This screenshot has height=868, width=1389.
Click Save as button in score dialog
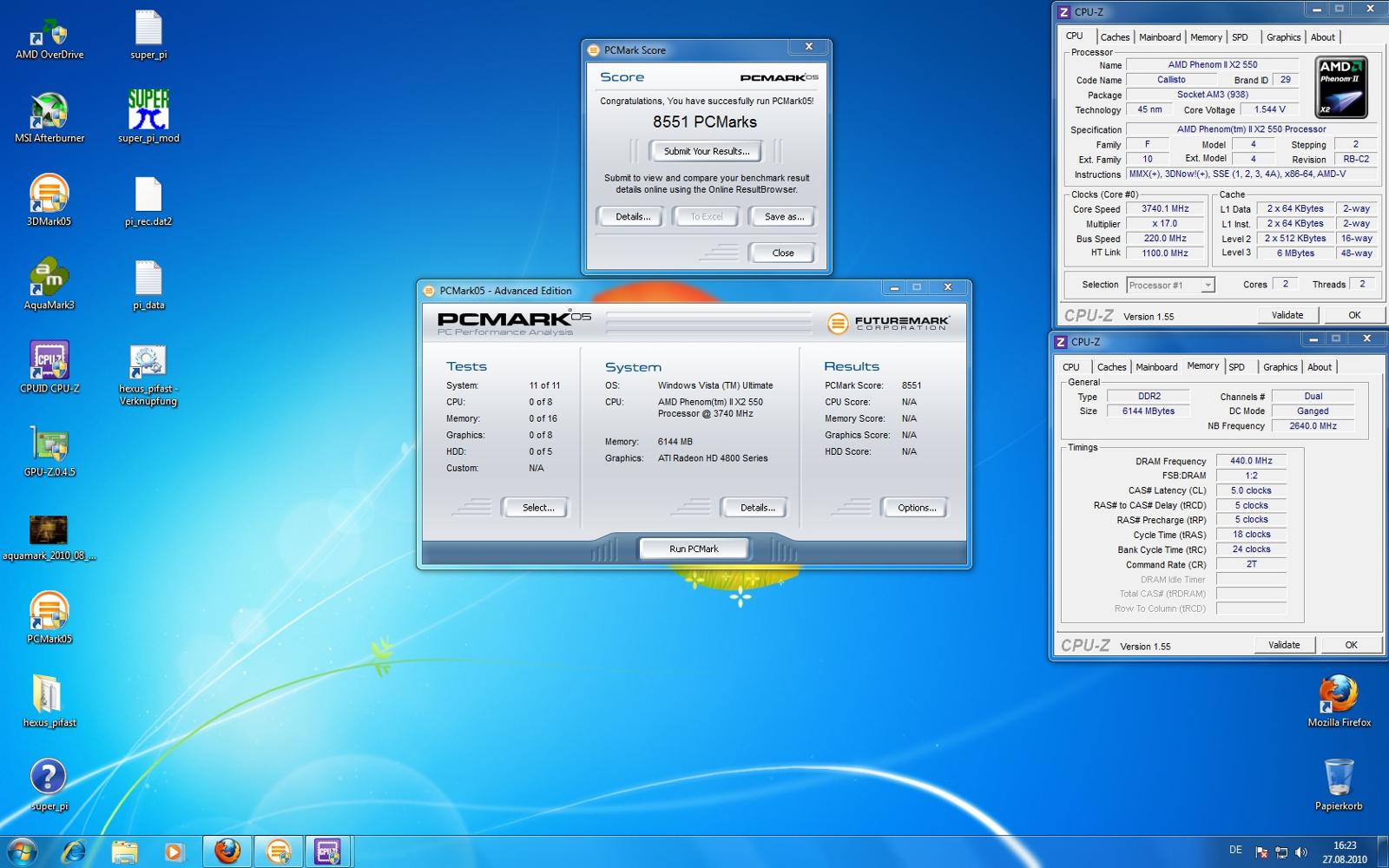point(783,217)
